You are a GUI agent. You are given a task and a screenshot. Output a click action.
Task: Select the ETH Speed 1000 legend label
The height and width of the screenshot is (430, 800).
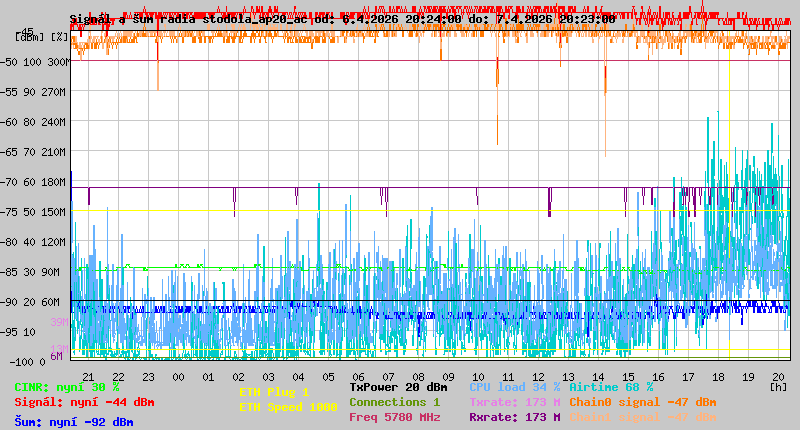pos(288,407)
